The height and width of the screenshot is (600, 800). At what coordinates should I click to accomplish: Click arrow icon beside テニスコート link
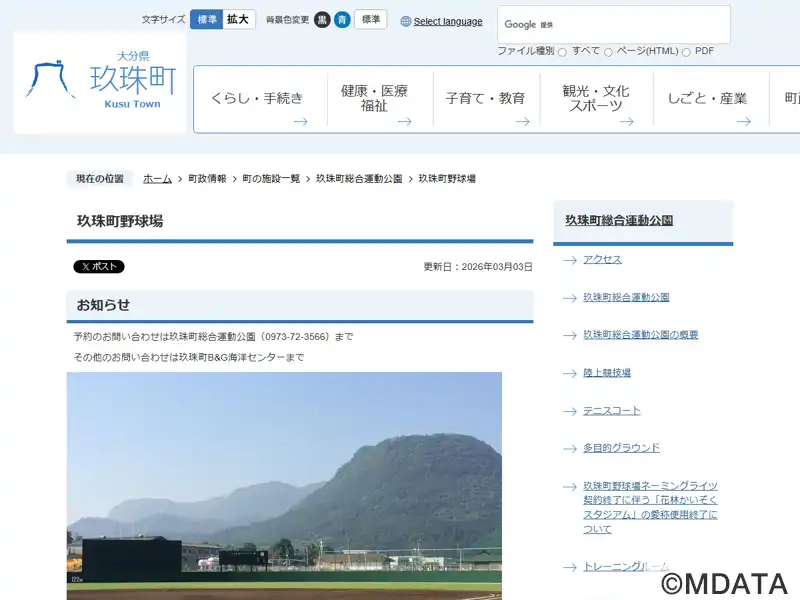pyautogui.click(x=570, y=411)
